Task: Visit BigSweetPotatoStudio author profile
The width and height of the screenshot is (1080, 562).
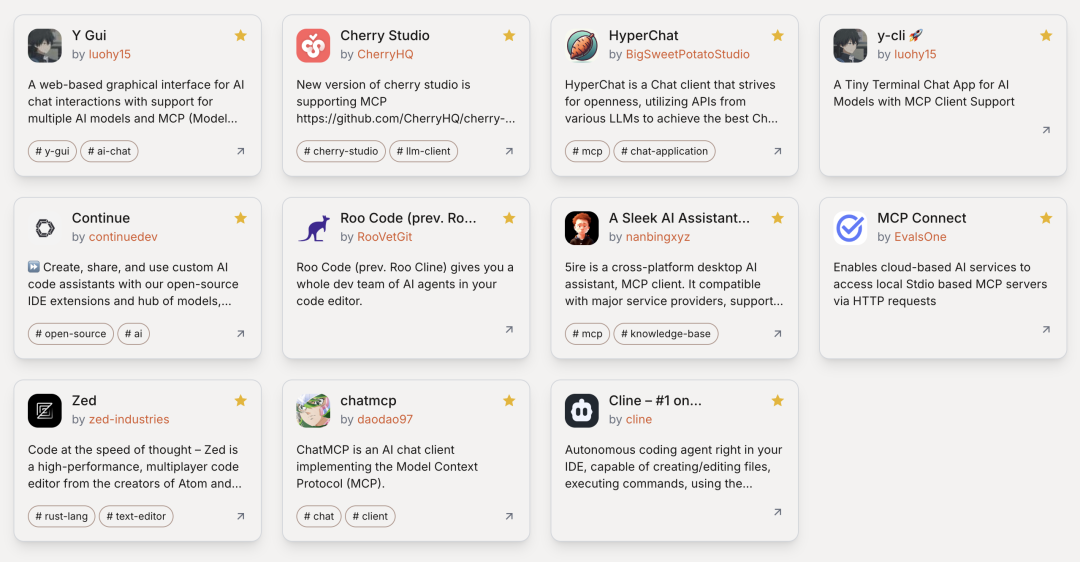Action: click(x=687, y=54)
